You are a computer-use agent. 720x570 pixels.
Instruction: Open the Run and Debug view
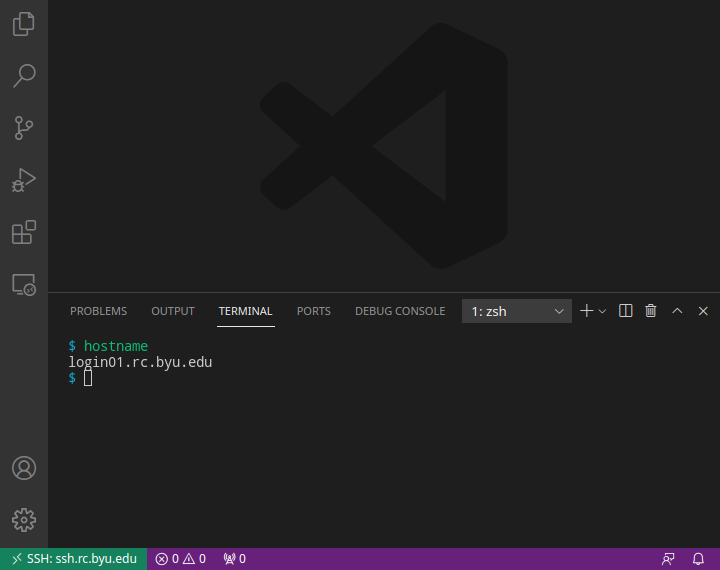pos(24,180)
